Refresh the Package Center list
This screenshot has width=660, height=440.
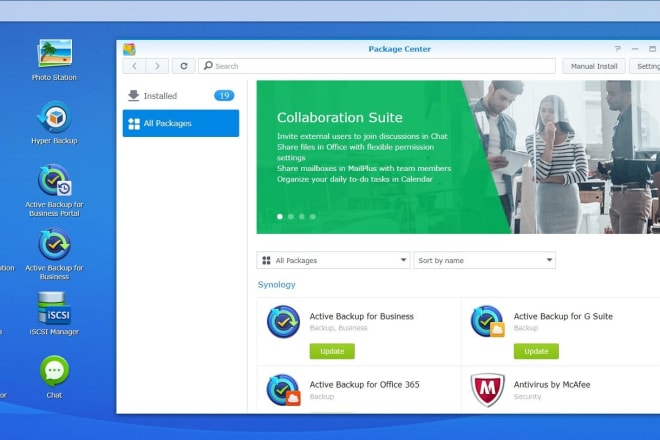click(x=184, y=66)
